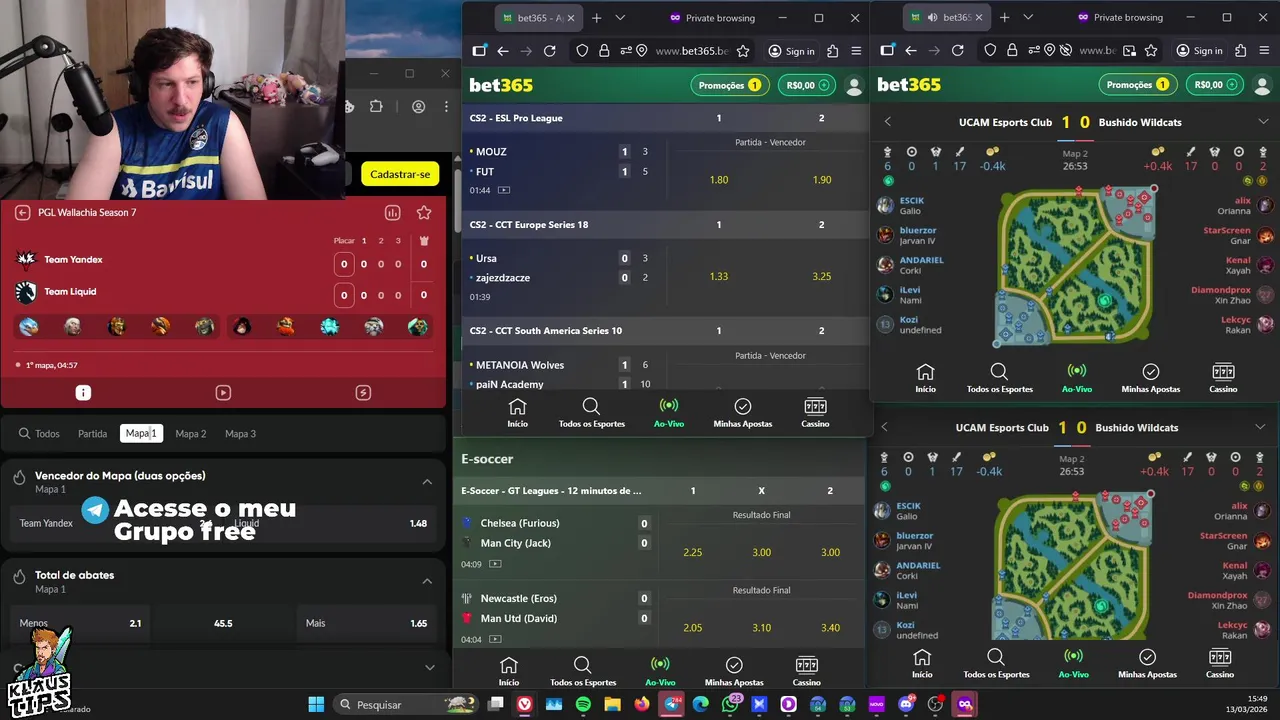Go back in the left bet365 browser
The image size is (1280, 720).
tap(503, 51)
